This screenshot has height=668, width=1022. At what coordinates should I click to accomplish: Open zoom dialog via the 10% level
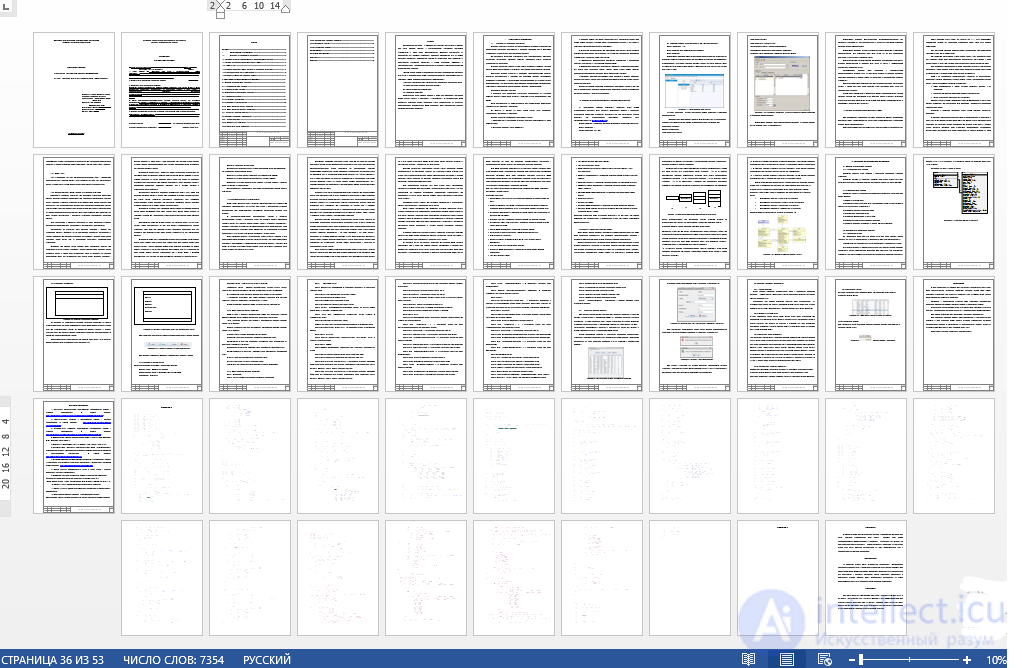(995, 660)
